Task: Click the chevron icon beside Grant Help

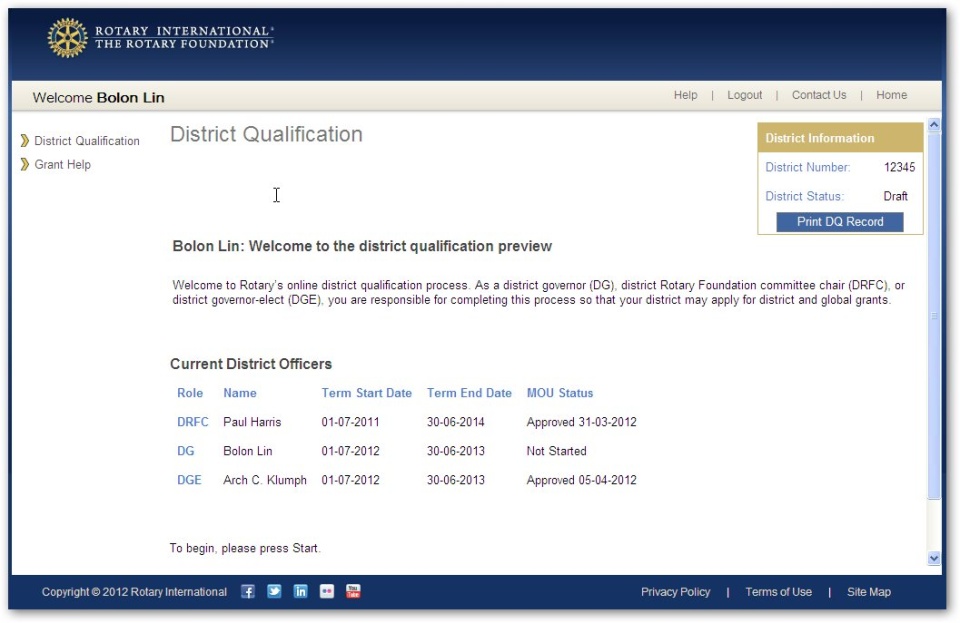Action: [24, 164]
